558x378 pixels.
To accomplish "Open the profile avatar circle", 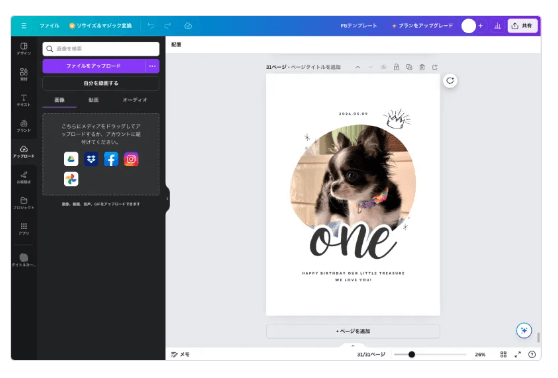I will point(468,26).
